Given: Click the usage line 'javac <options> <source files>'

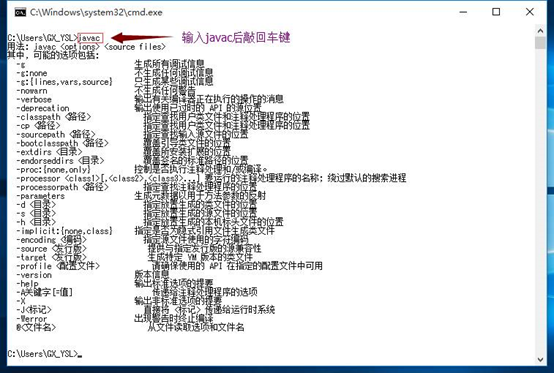Looking at the screenshot, I should coord(100,47).
